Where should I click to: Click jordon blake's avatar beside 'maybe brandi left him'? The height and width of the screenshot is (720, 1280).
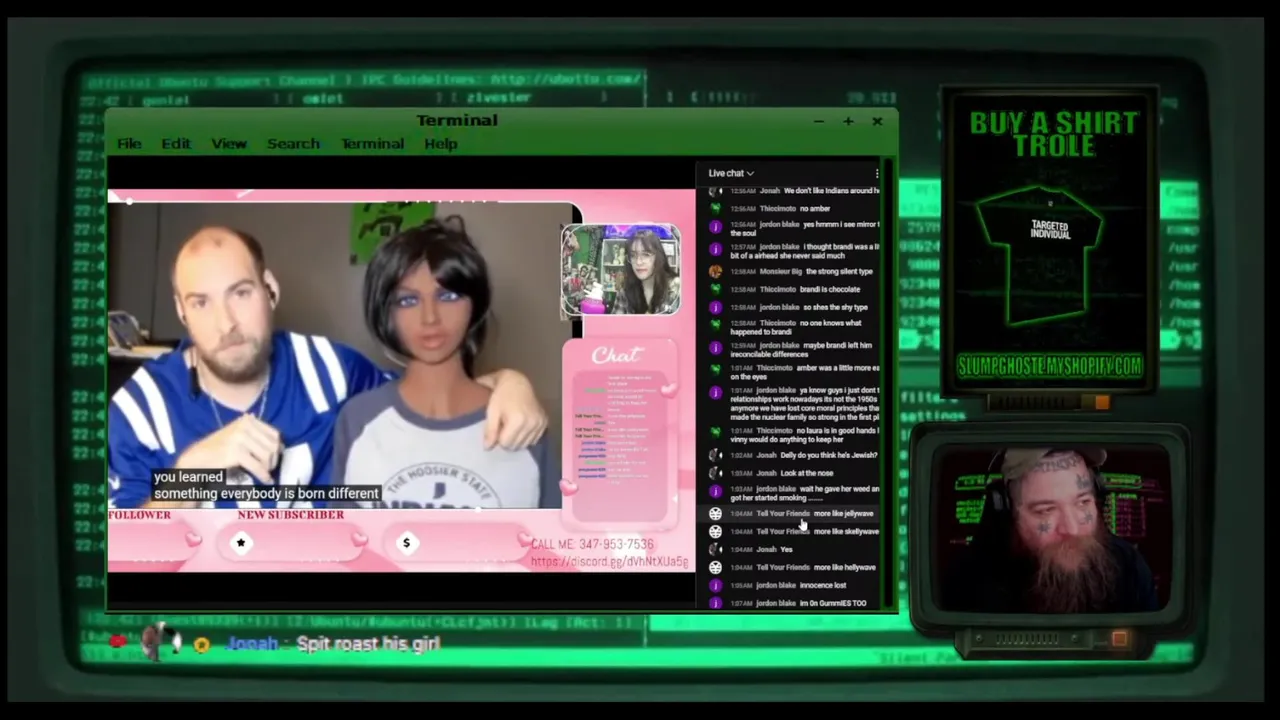[715, 347]
